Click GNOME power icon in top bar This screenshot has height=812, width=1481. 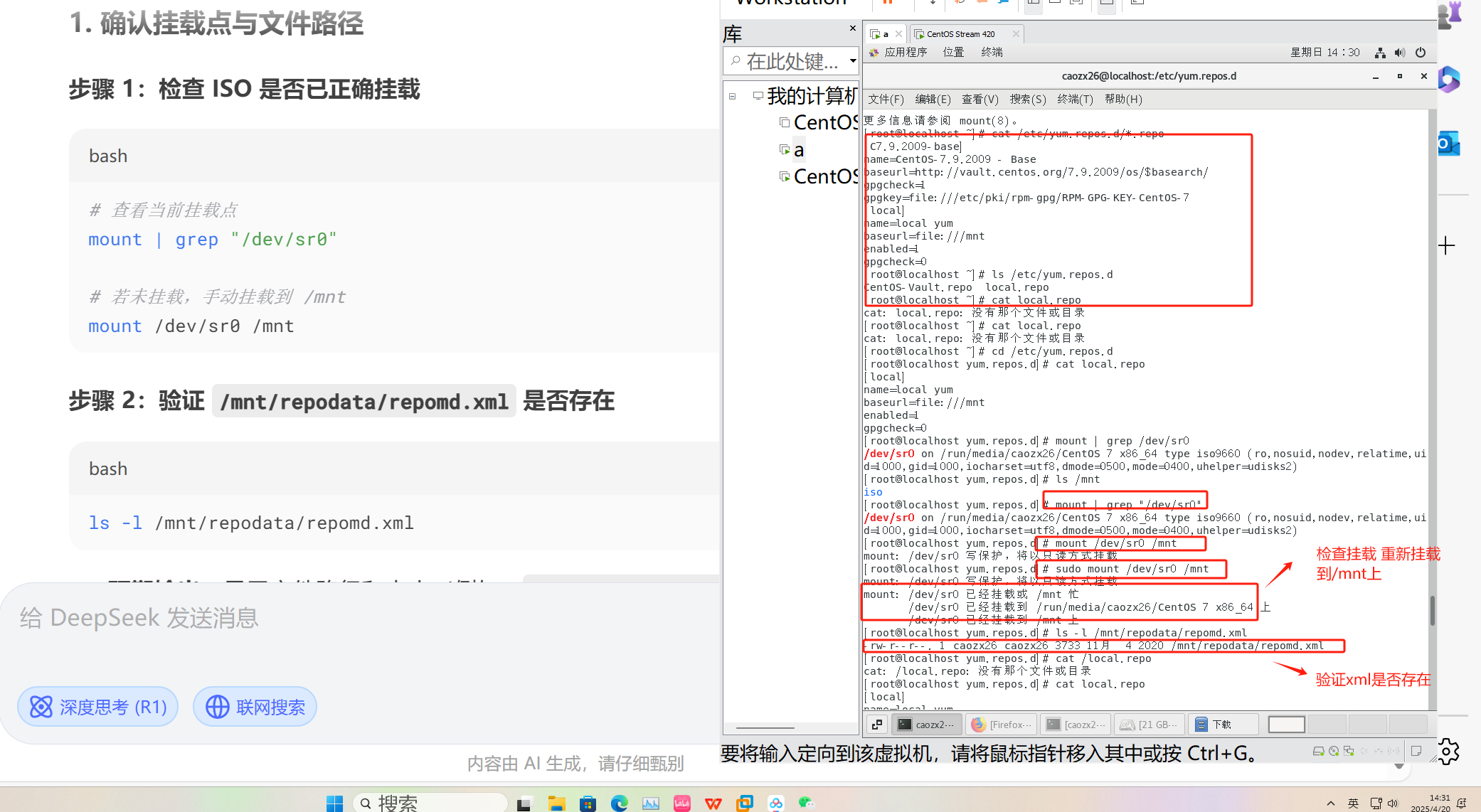pos(1421,52)
